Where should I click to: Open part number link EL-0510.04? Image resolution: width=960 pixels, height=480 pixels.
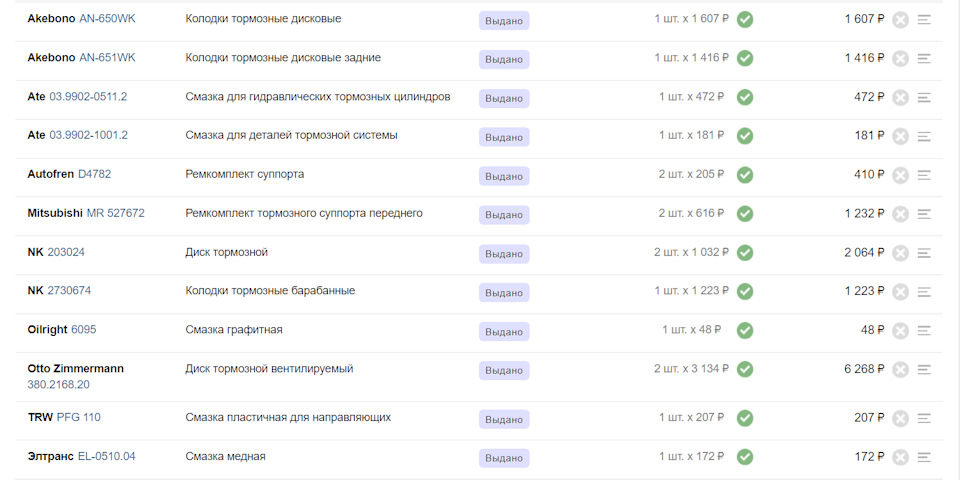tap(107, 456)
